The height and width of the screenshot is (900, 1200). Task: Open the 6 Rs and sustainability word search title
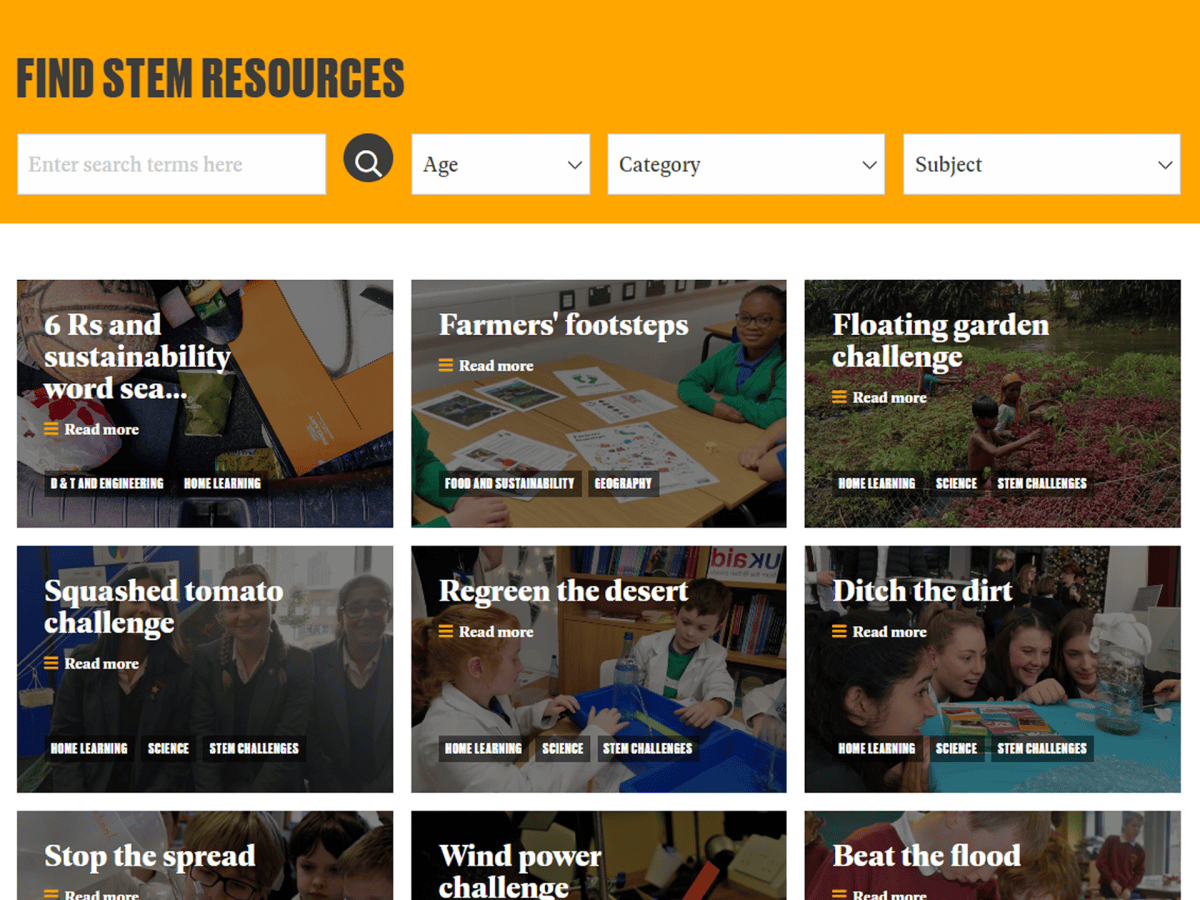137,356
